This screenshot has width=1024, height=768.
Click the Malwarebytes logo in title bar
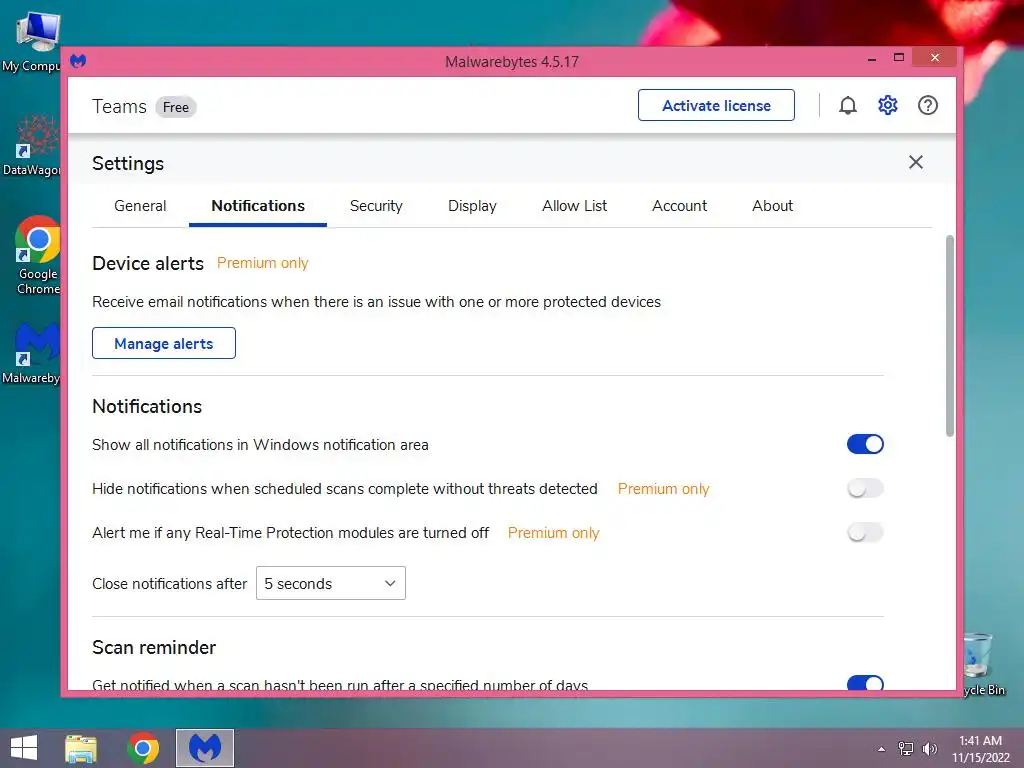click(78, 61)
